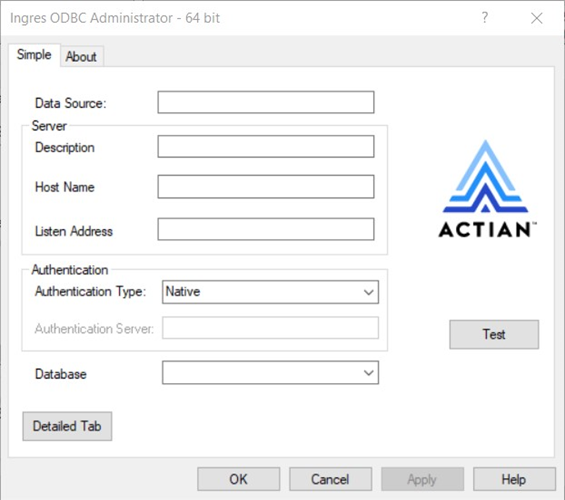Focus the Data Source text field
Image resolution: width=565 pixels, height=500 pixels.
[266, 102]
